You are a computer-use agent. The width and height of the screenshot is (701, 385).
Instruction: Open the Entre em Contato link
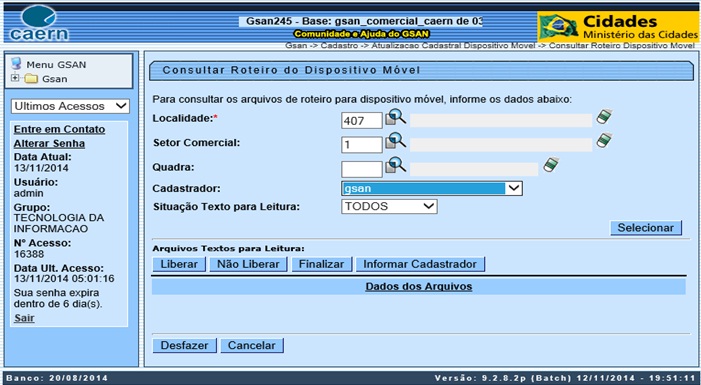point(59,129)
